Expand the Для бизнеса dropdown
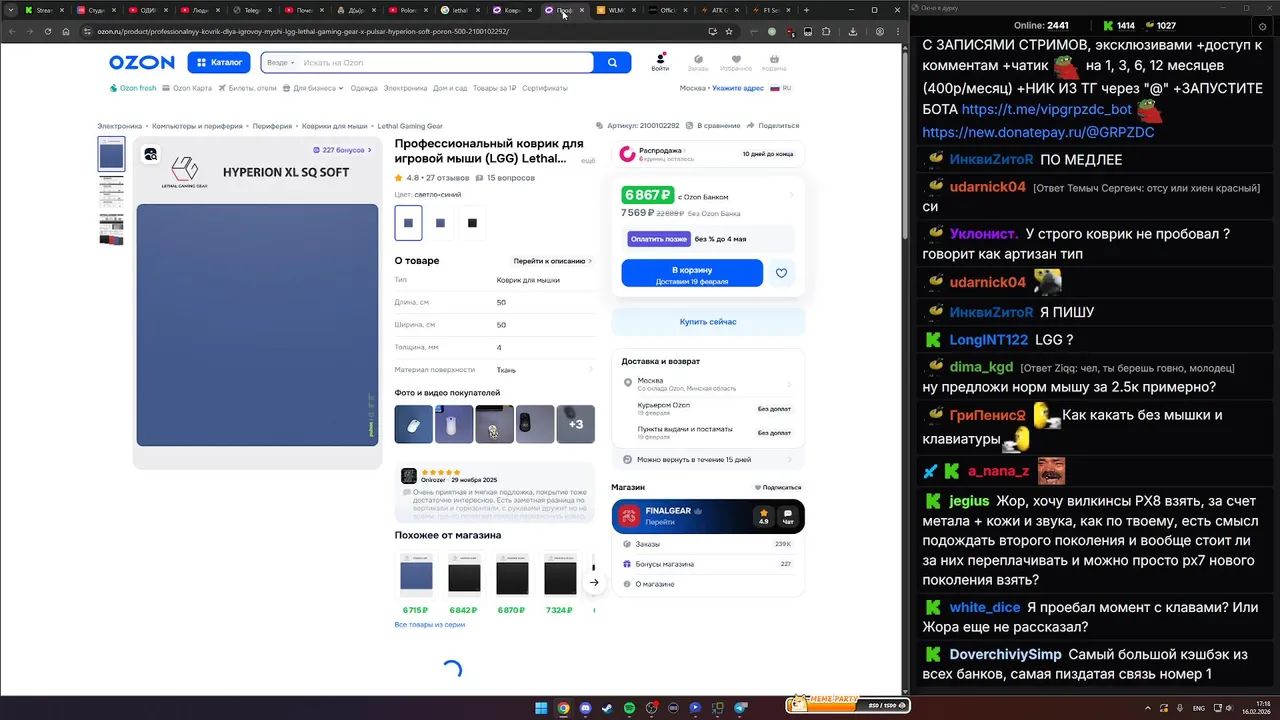The width and height of the screenshot is (1280, 720). tap(314, 88)
